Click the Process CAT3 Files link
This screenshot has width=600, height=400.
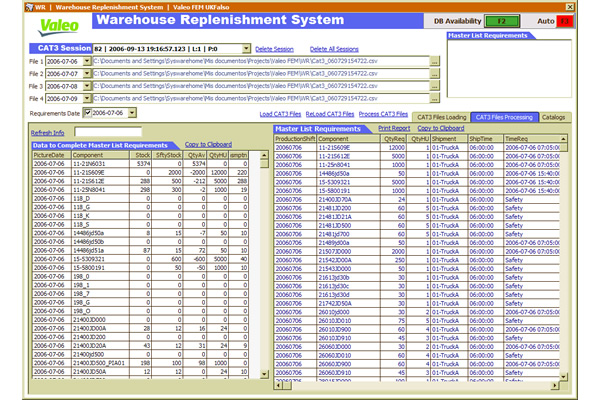[x=381, y=116]
